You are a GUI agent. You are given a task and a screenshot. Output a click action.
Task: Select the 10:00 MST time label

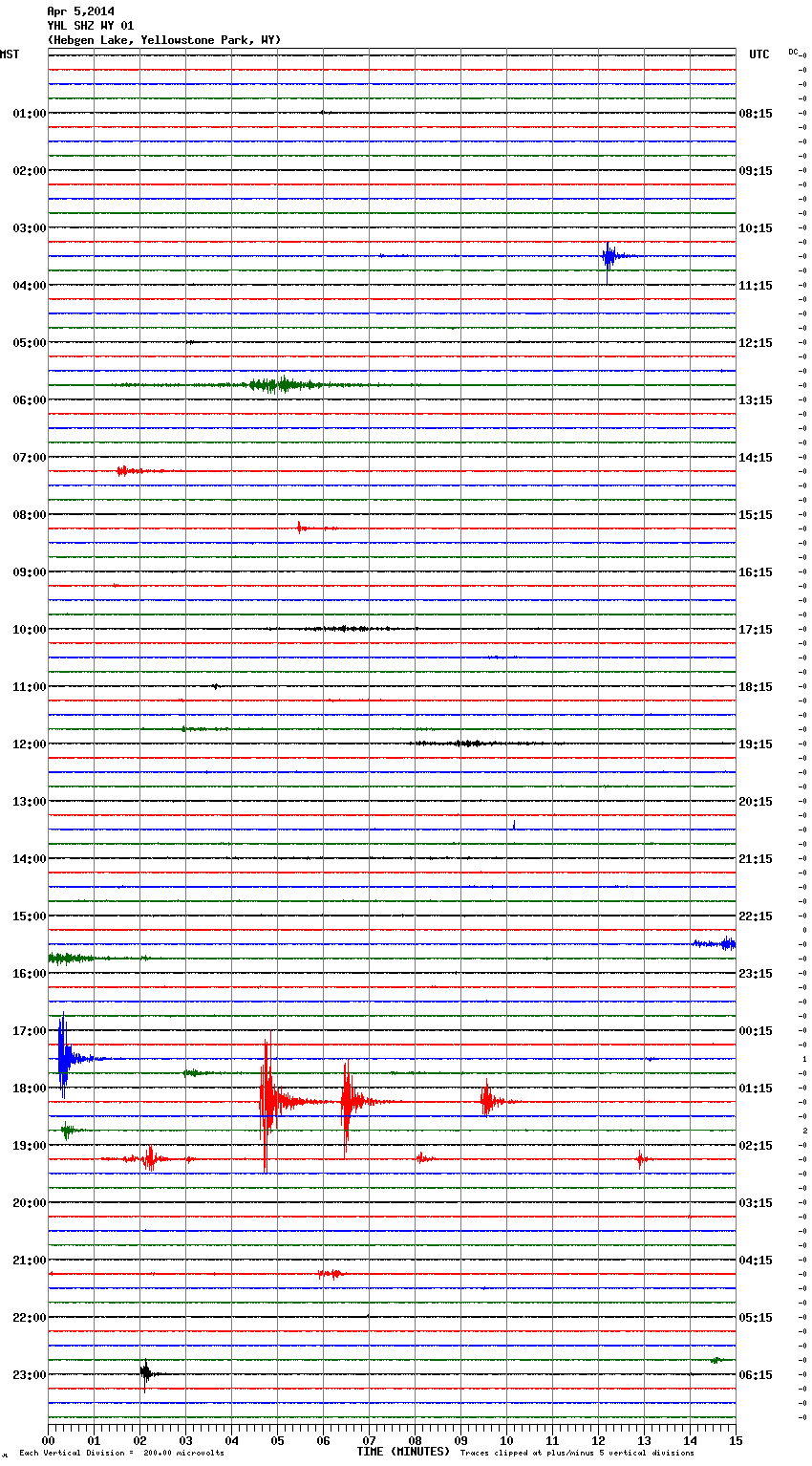pyautogui.click(x=30, y=630)
